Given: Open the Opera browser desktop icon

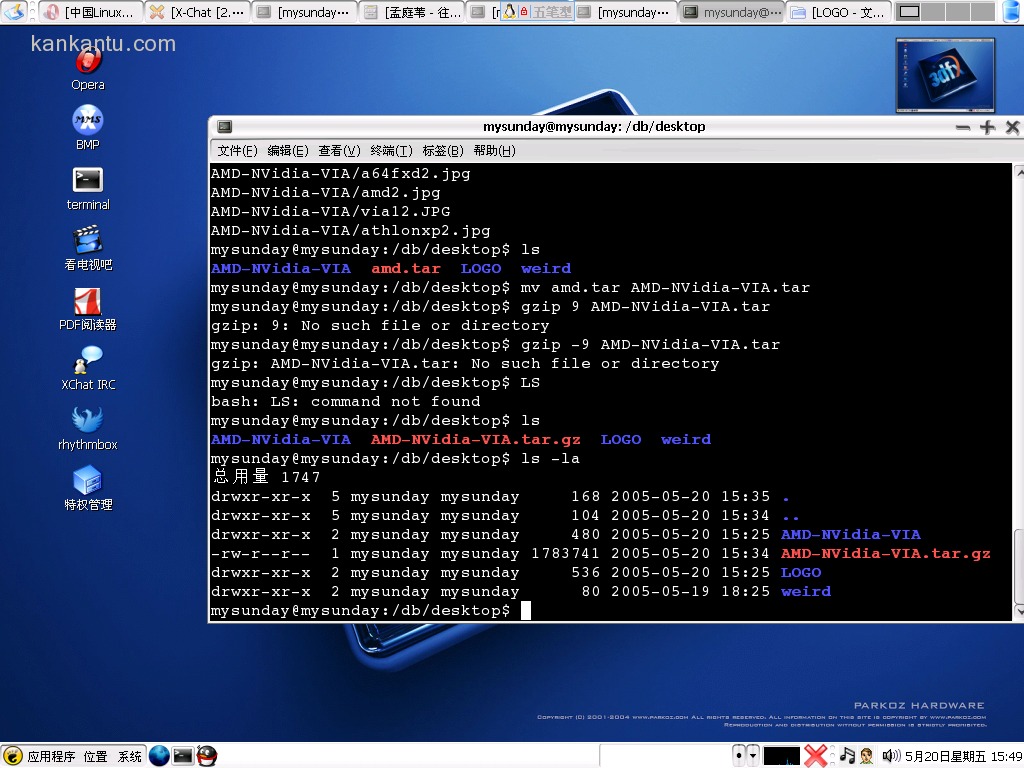Looking at the screenshot, I should pyautogui.click(x=88, y=62).
